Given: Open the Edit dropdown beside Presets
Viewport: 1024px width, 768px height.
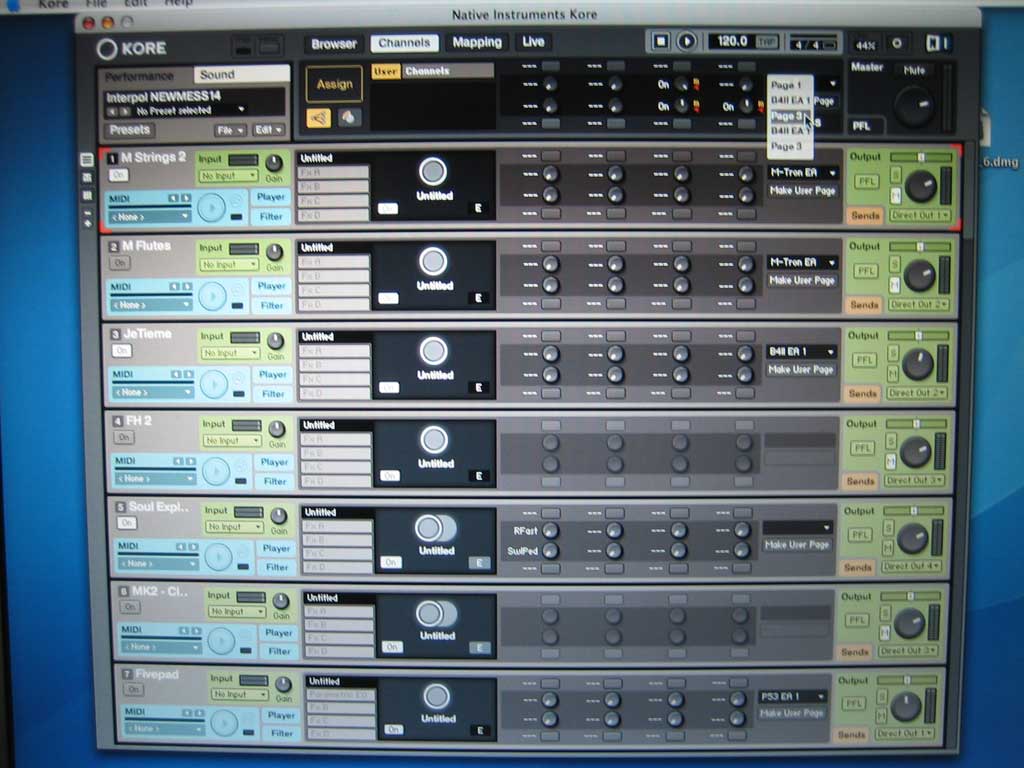Looking at the screenshot, I should (268, 131).
